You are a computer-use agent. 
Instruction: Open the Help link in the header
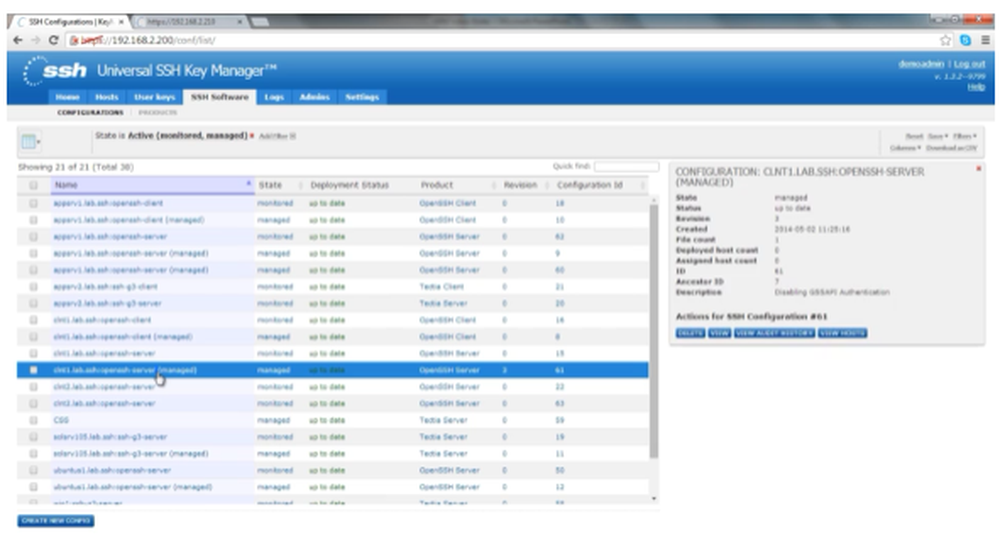pyautogui.click(x=976, y=87)
